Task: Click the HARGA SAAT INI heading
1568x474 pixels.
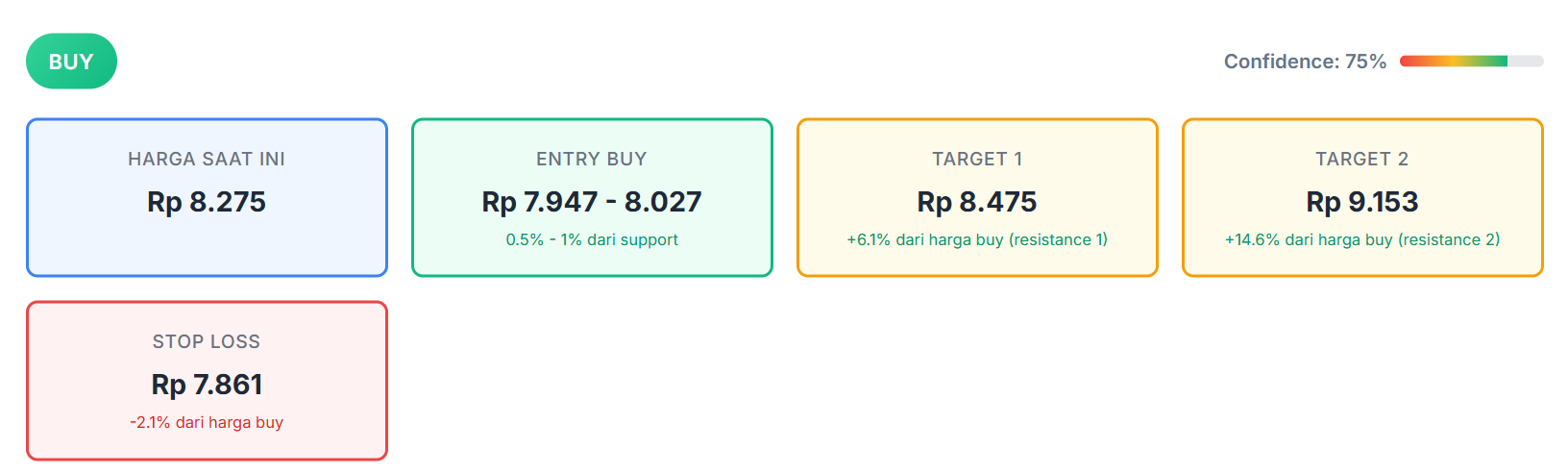Action: pyautogui.click(x=207, y=159)
